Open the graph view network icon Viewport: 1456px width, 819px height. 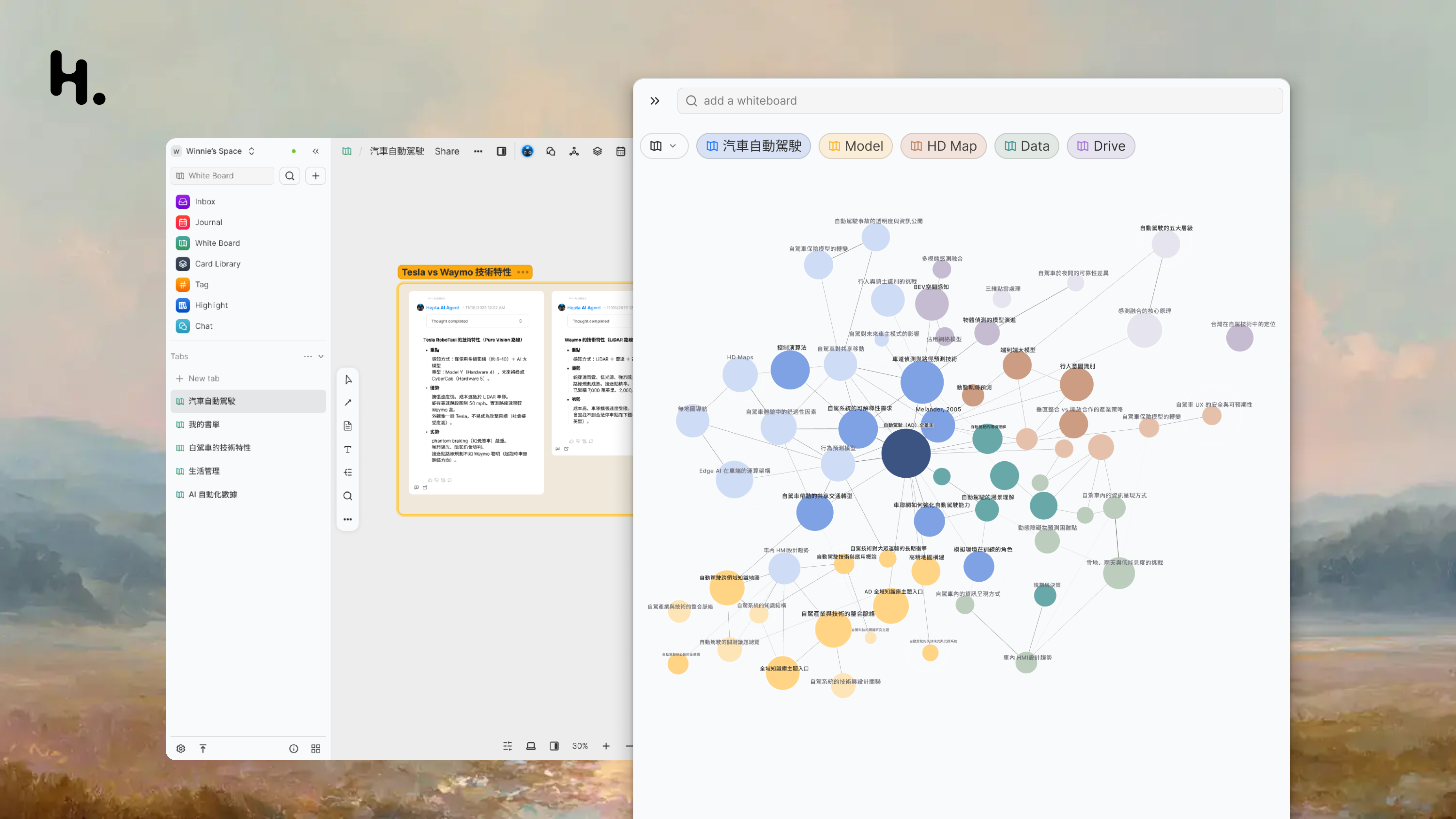pos(574,151)
